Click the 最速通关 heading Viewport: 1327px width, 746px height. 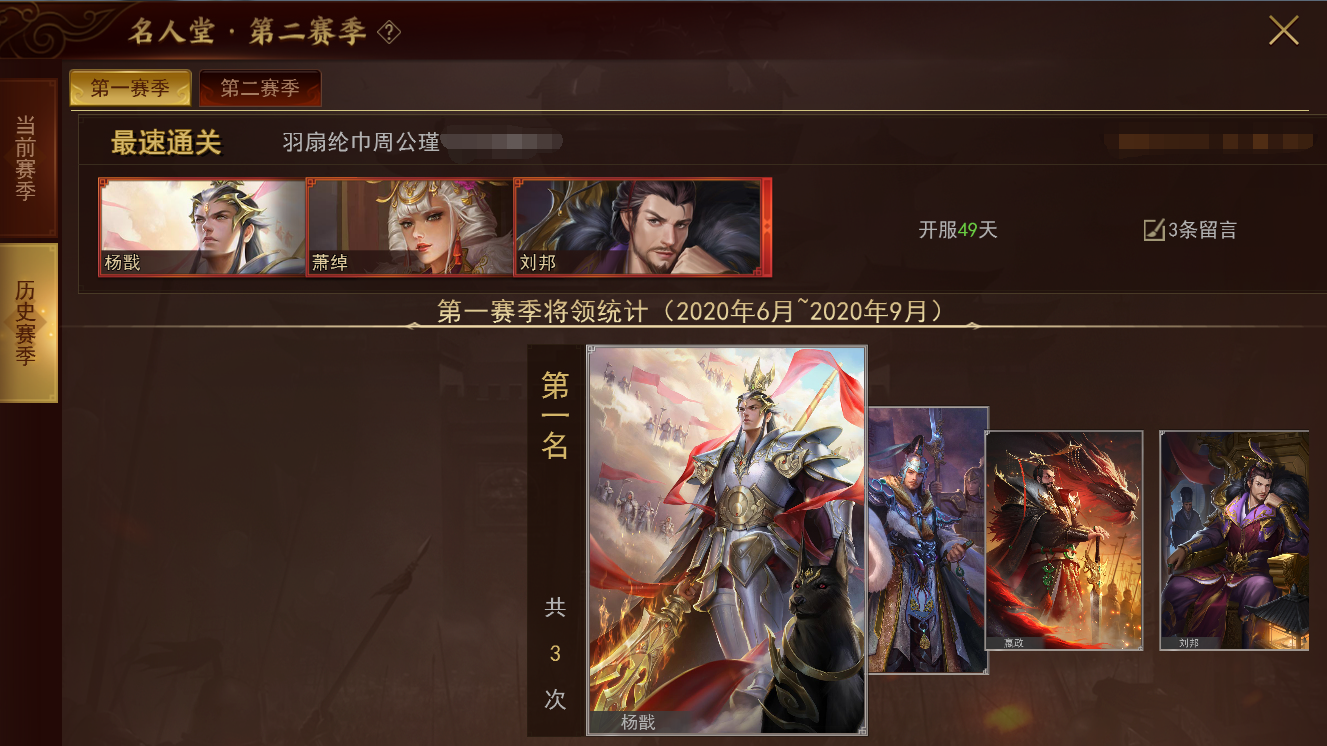point(166,143)
